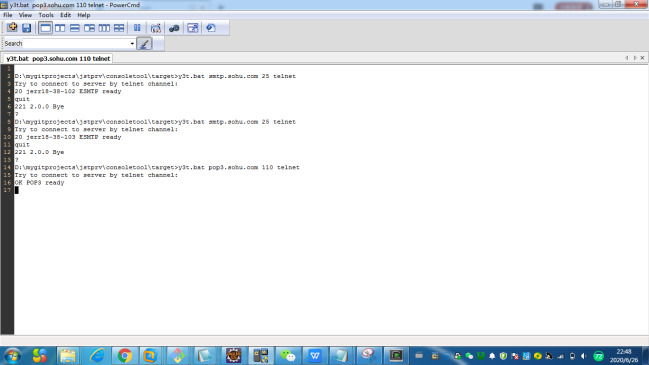
Task: Open the View menu
Action: click(x=25, y=15)
